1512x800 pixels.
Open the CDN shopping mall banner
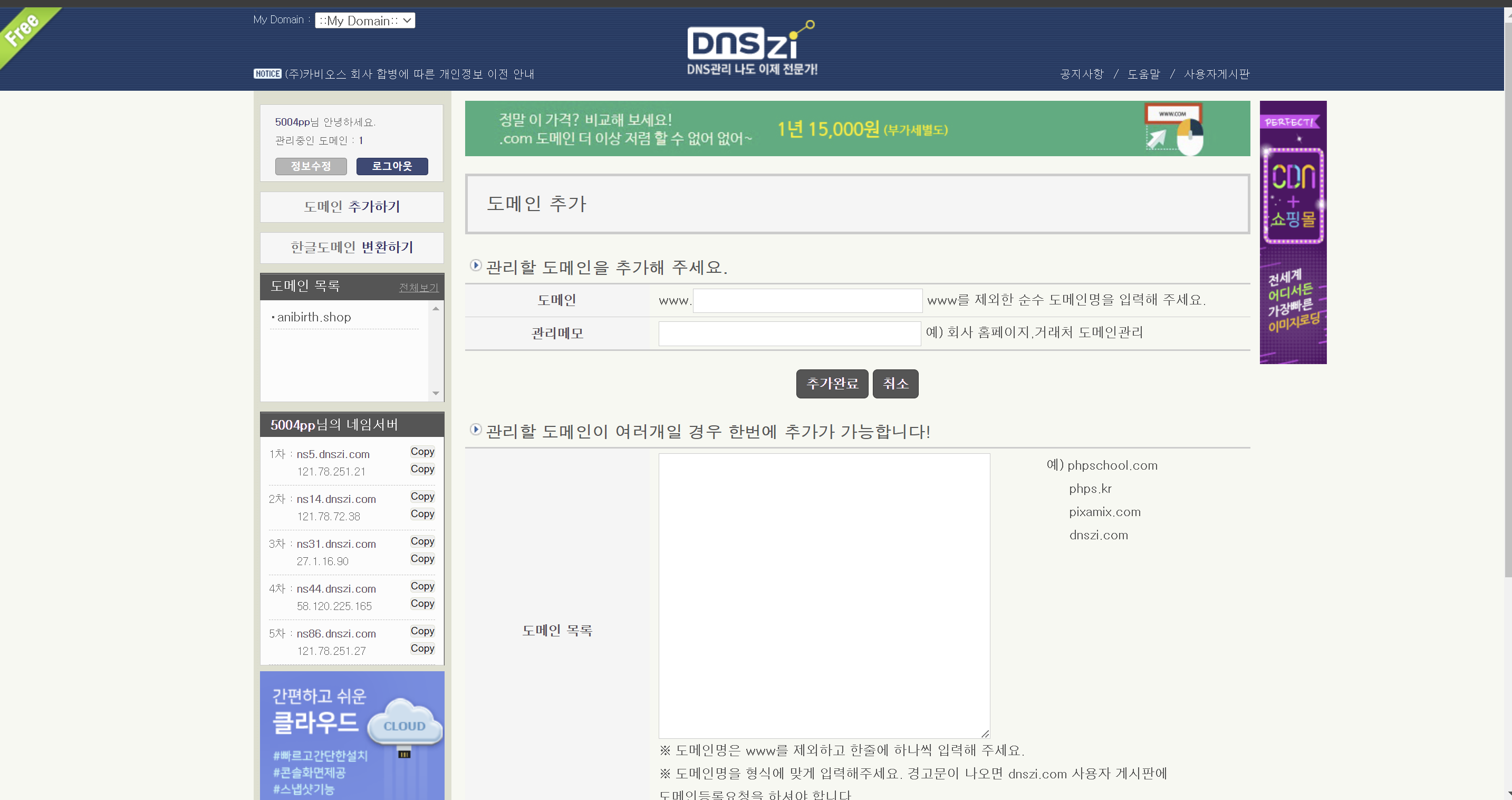1293,232
